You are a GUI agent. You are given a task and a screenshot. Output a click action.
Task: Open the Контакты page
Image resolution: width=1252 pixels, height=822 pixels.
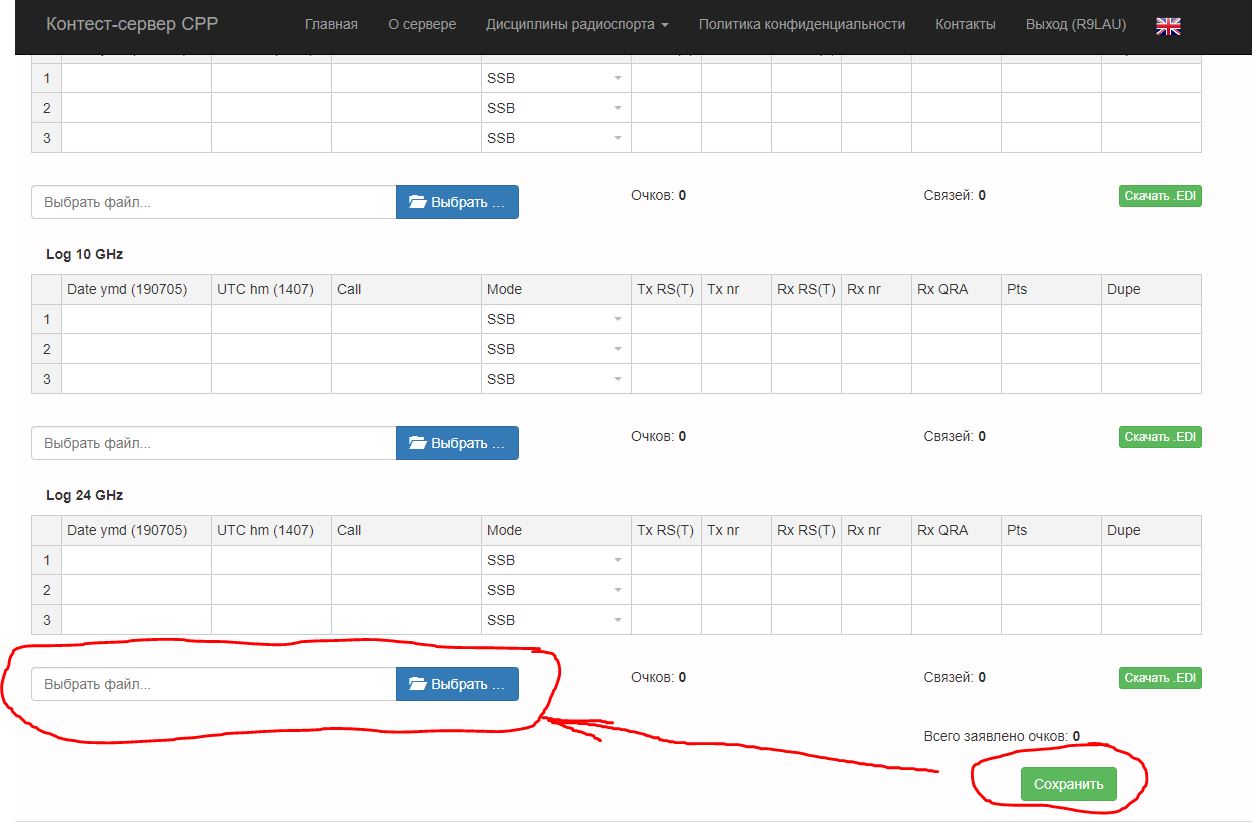(965, 24)
